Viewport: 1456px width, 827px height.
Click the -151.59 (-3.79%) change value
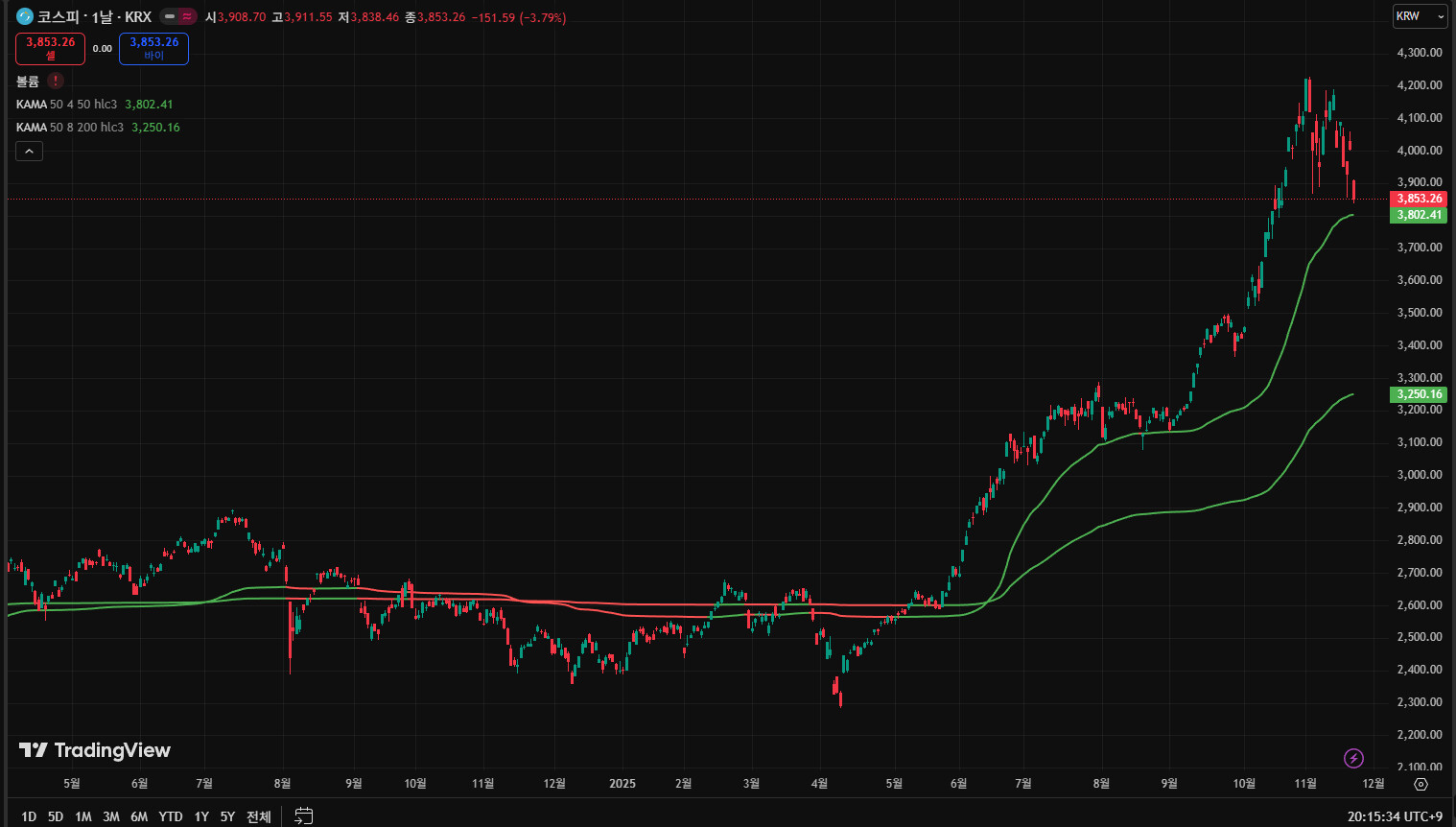[518, 17]
